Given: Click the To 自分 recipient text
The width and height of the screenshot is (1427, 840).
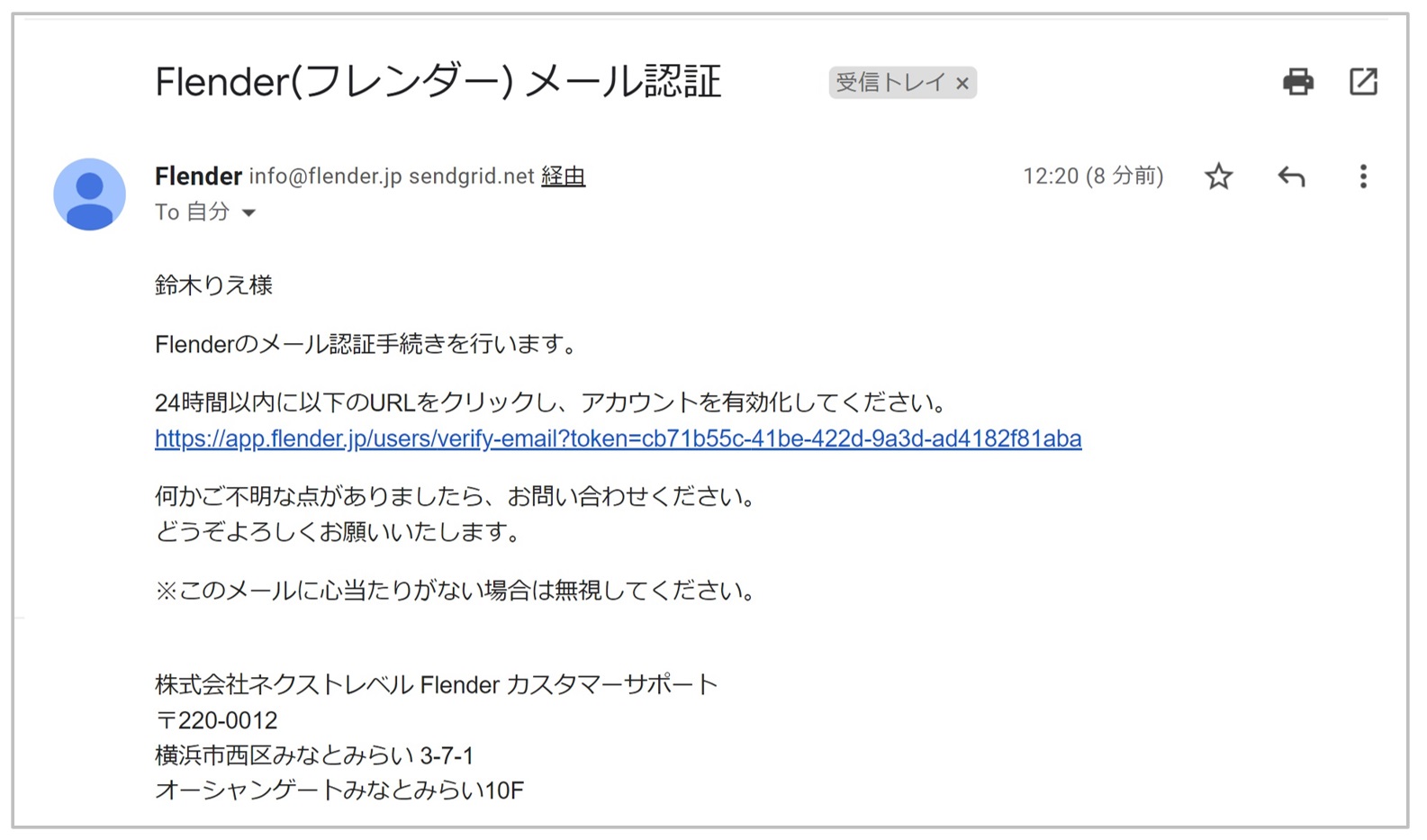Looking at the screenshot, I should click(192, 212).
